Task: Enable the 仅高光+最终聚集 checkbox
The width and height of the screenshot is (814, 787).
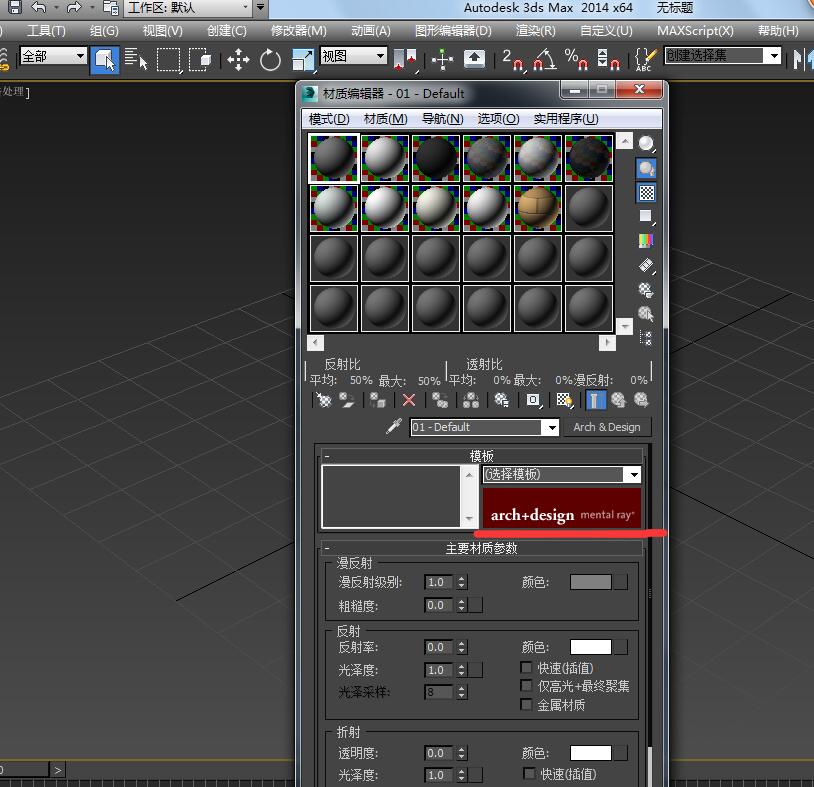Action: [527, 686]
